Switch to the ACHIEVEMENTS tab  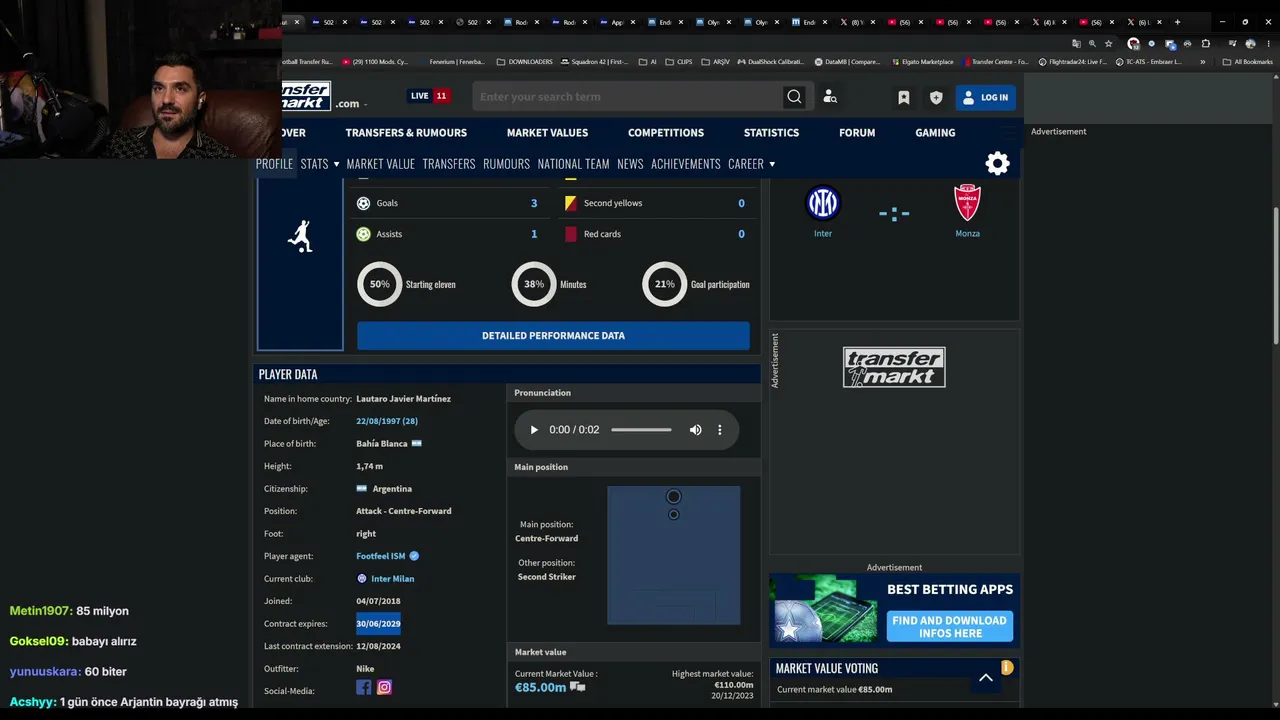[x=686, y=164]
